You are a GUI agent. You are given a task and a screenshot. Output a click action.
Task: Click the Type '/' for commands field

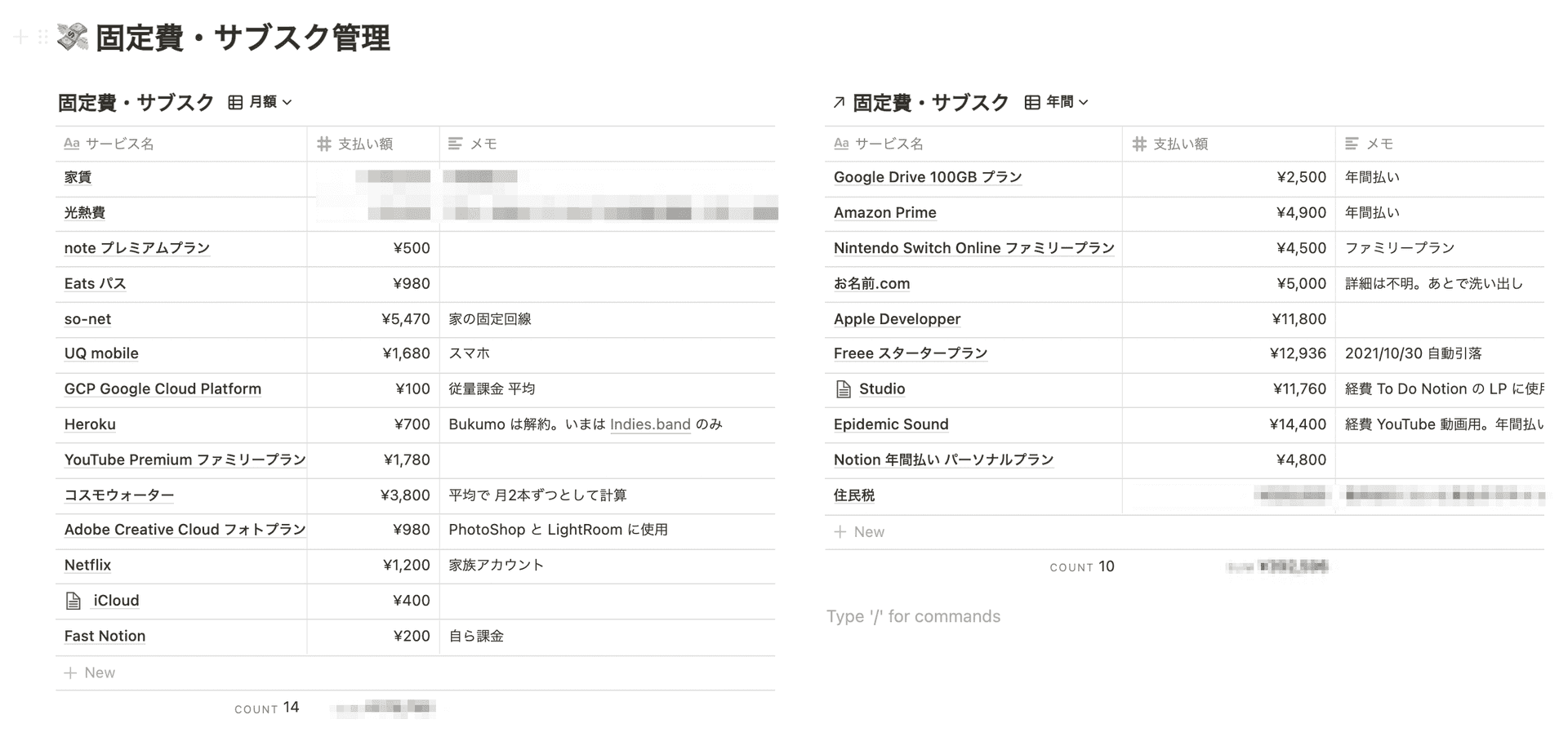(x=913, y=616)
